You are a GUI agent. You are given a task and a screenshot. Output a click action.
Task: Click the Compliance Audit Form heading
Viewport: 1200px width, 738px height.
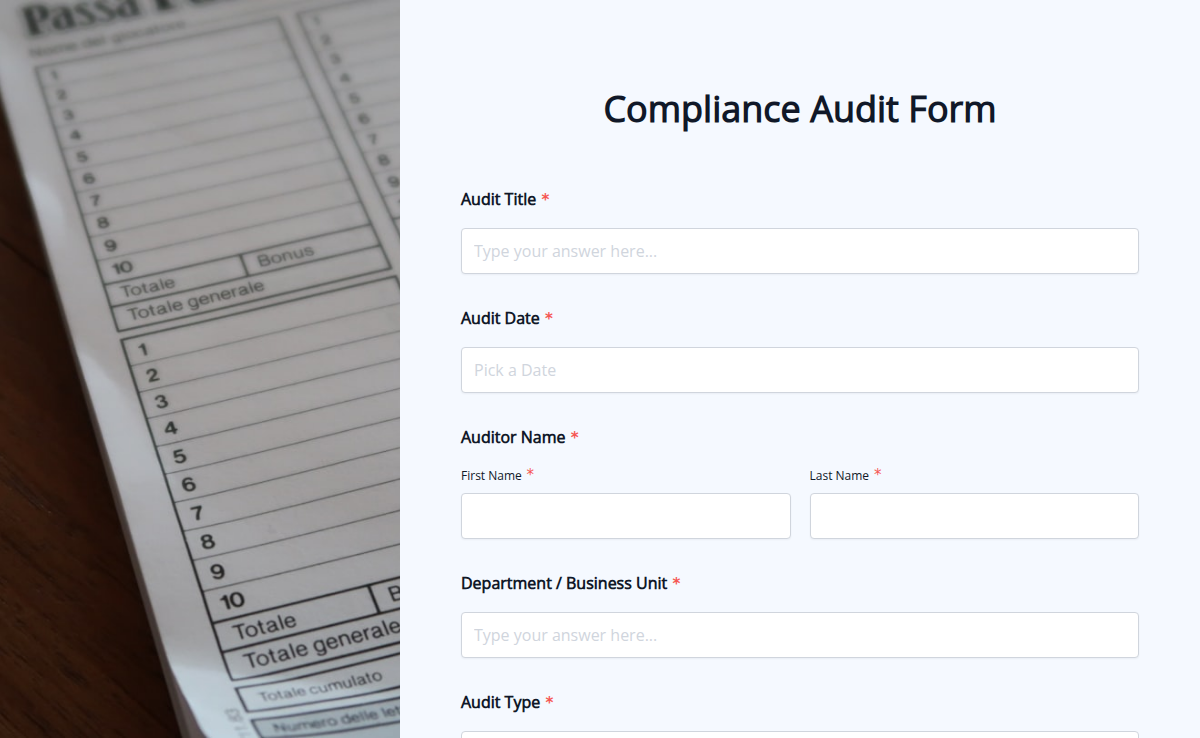pos(798,109)
